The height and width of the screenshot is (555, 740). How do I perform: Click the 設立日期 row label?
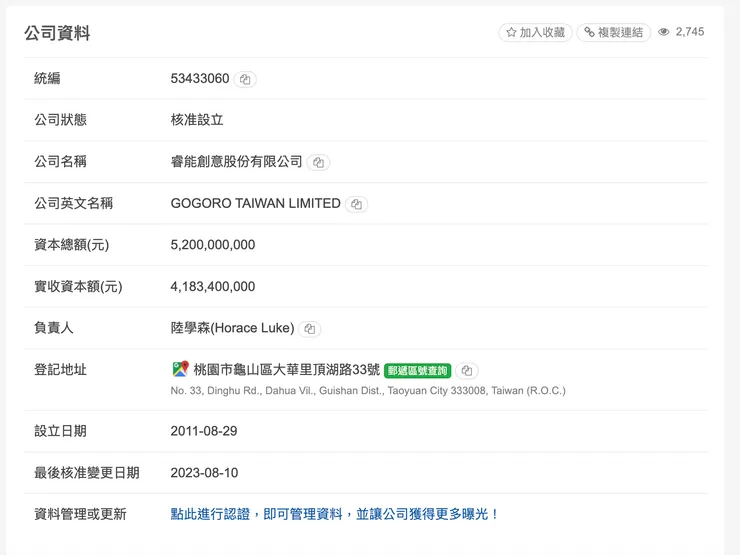[60, 431]
